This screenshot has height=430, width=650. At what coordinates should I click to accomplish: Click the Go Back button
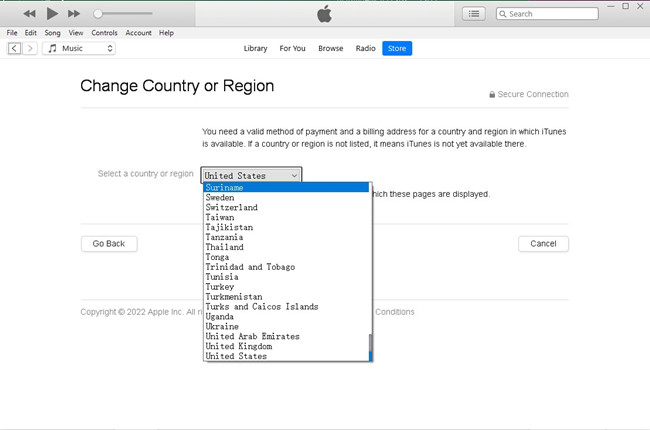click(109, 244)
